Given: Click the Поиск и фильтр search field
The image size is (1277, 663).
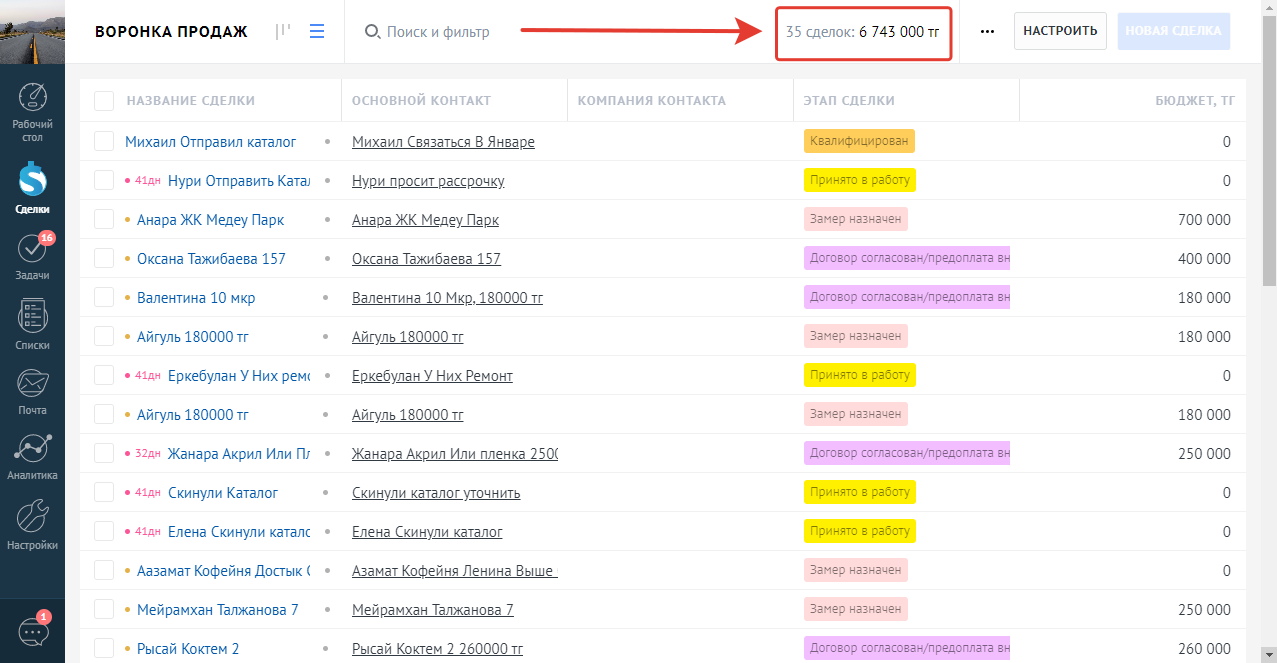Looking at the screenshot, I should pyautogui.click(x=437, y=32).
